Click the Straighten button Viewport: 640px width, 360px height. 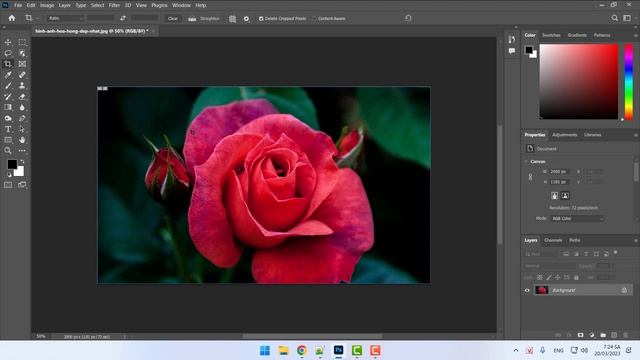pos(204,19)
